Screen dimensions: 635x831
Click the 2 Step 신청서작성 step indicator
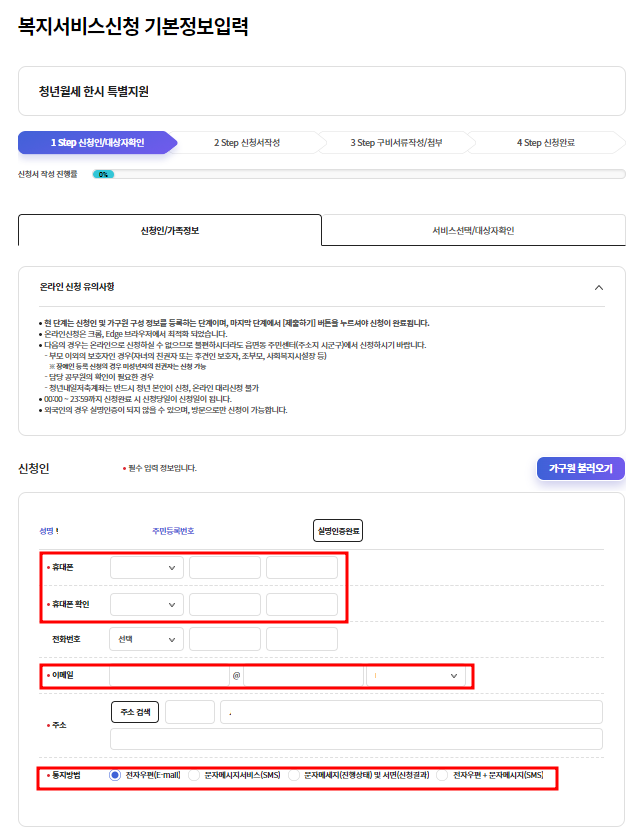point(247,143)
